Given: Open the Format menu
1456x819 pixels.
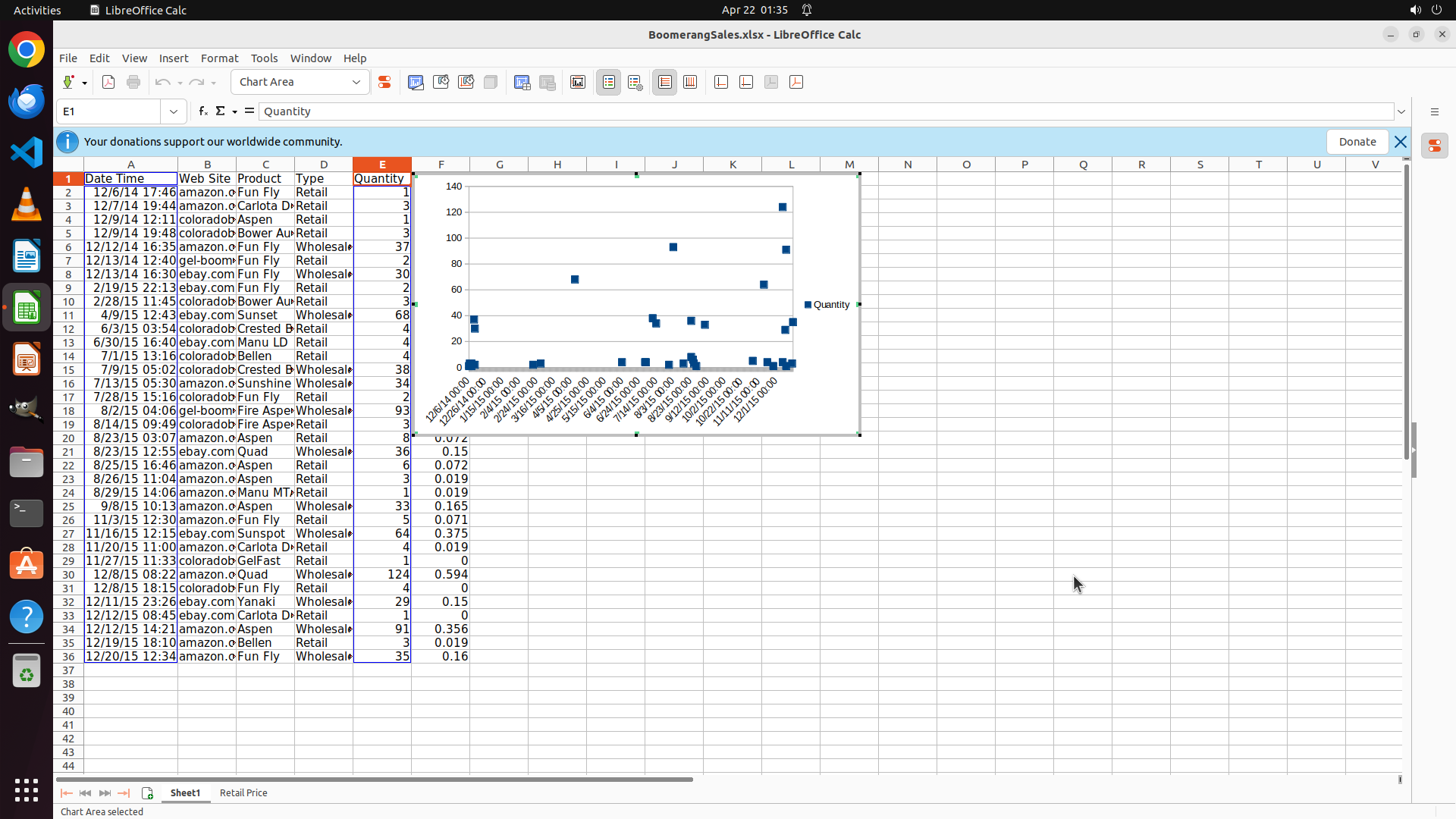Looking at the screenshot, I should [219, 58].
